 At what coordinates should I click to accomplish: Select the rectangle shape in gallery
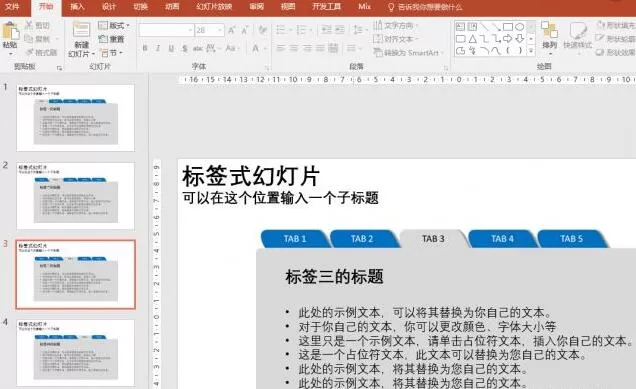tap(507, 27)
